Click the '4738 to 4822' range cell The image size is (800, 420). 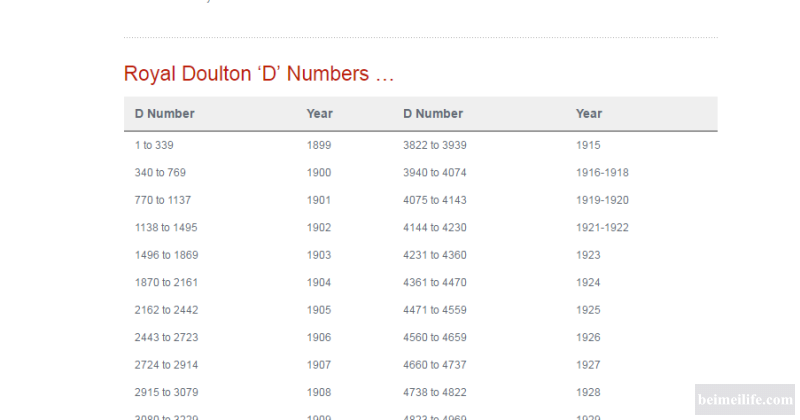(435, 393)
